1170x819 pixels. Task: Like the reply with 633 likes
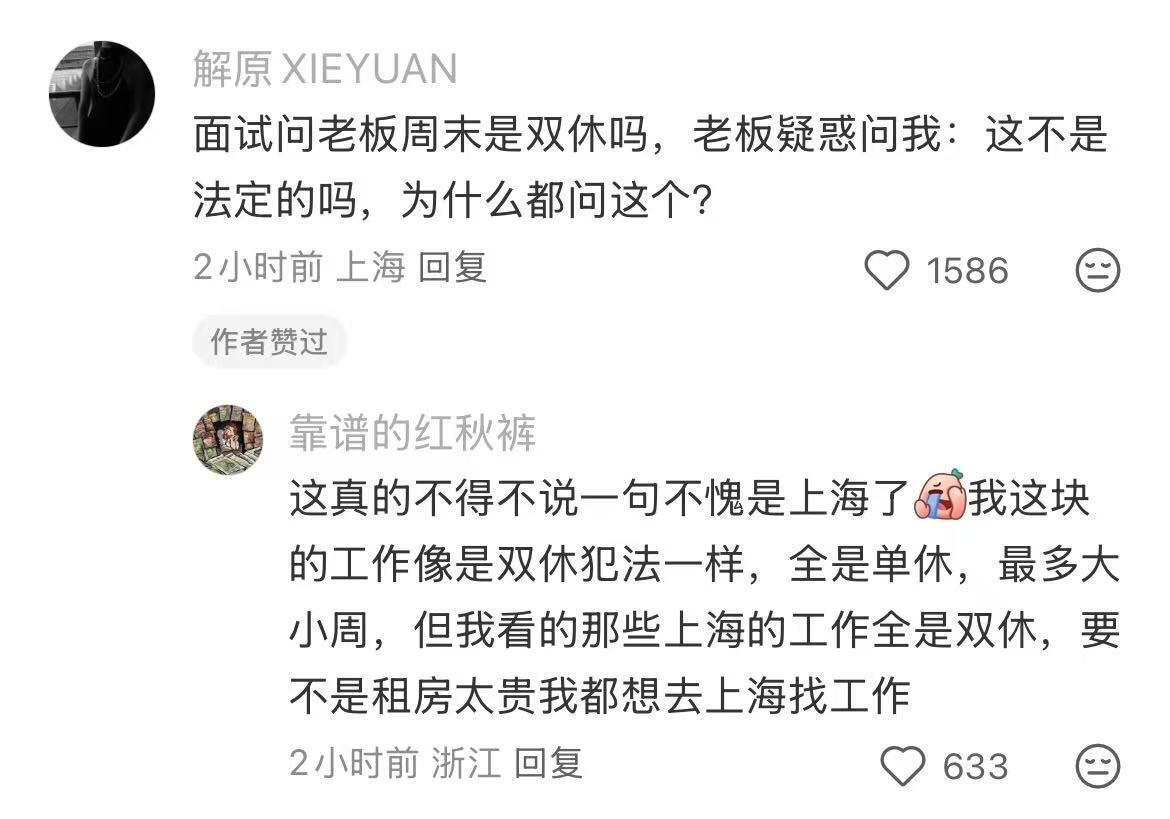point(903,766)
